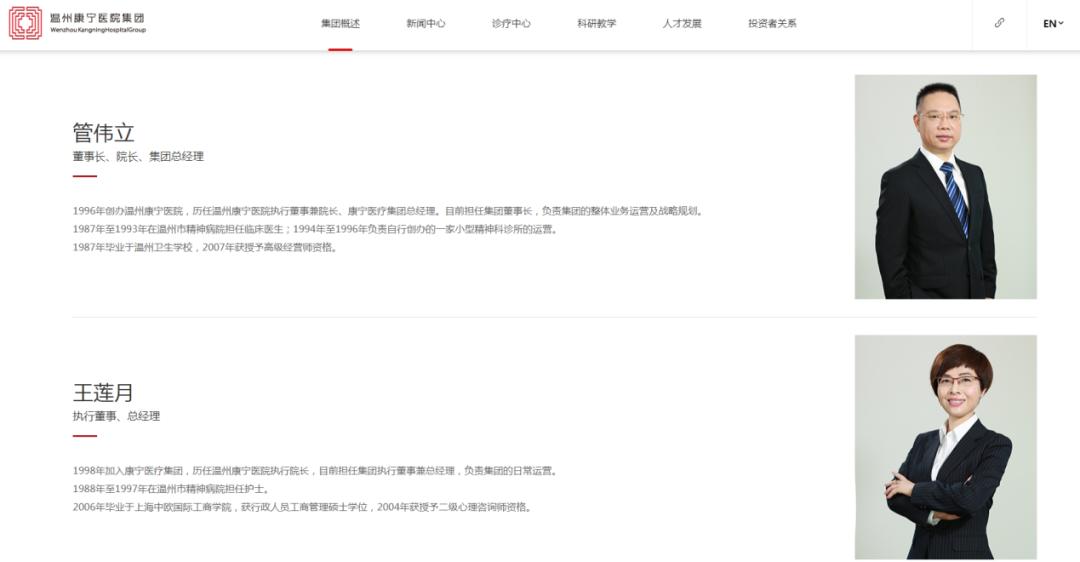Click the line starting 1987年毕业于温州卫生学校
This screenshot has width=1080, height=562.
(207, 247)
